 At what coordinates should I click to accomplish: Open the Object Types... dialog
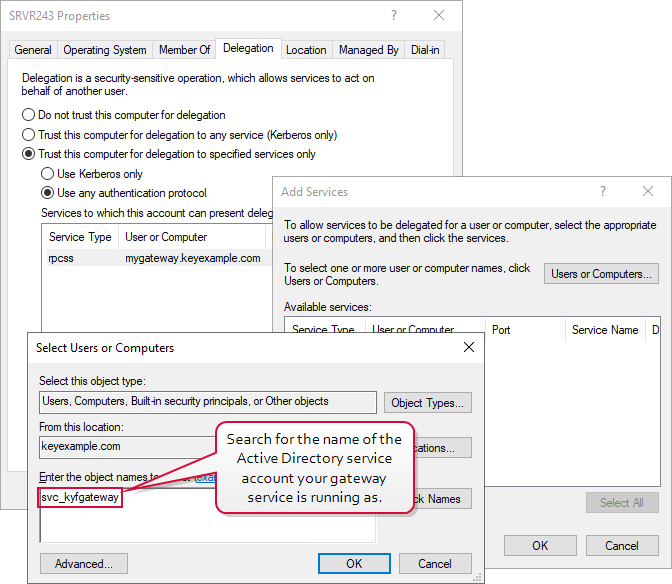click(427, 402)
